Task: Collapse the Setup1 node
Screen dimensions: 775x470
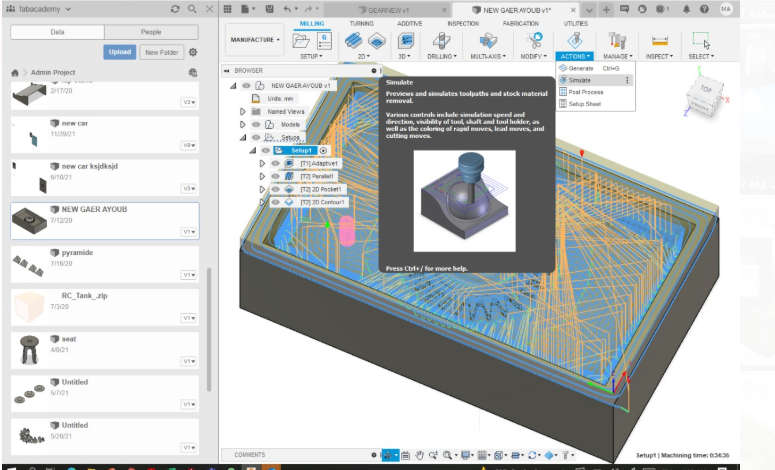Action: pyautogui.click(x=253, y=150)
